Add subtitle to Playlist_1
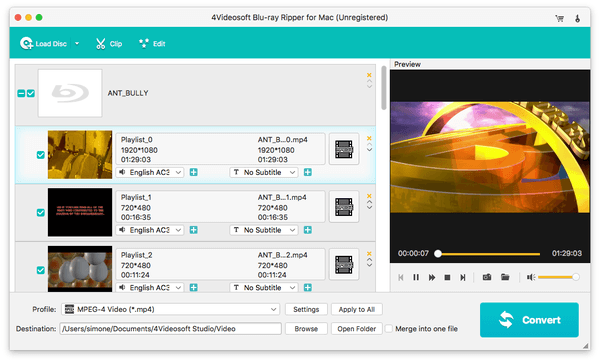 pos(308,230)
